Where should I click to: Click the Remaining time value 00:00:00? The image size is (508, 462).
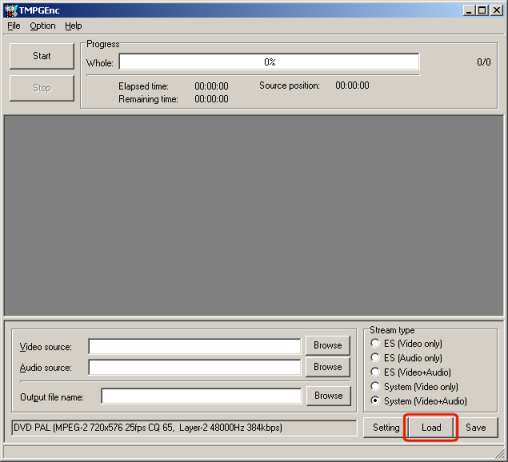point(211,99)
